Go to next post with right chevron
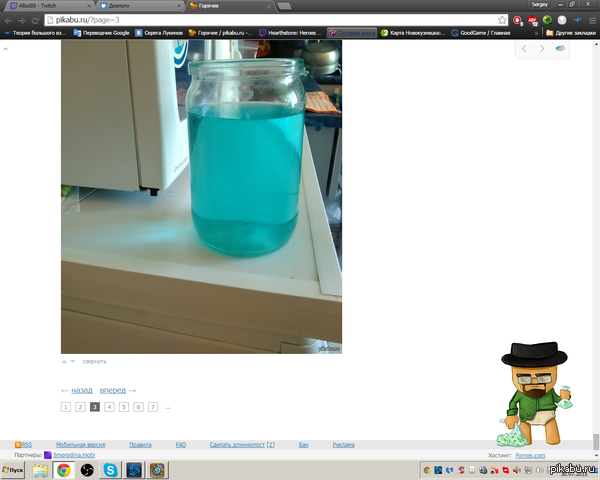600x480 pixels. point(542,48)
